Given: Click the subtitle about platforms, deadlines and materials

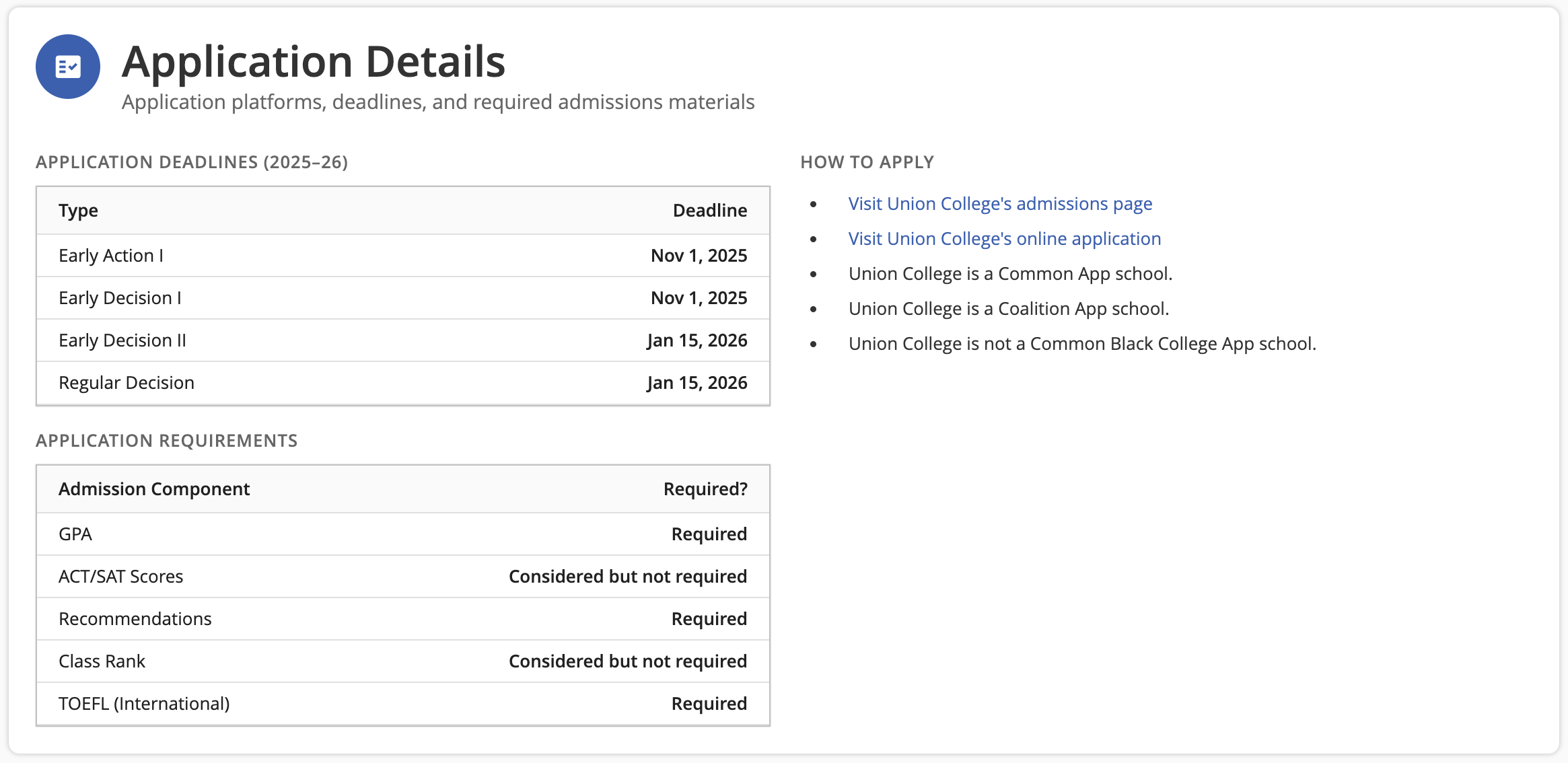Looking at the screenshot, I should (x=438, y=102).
